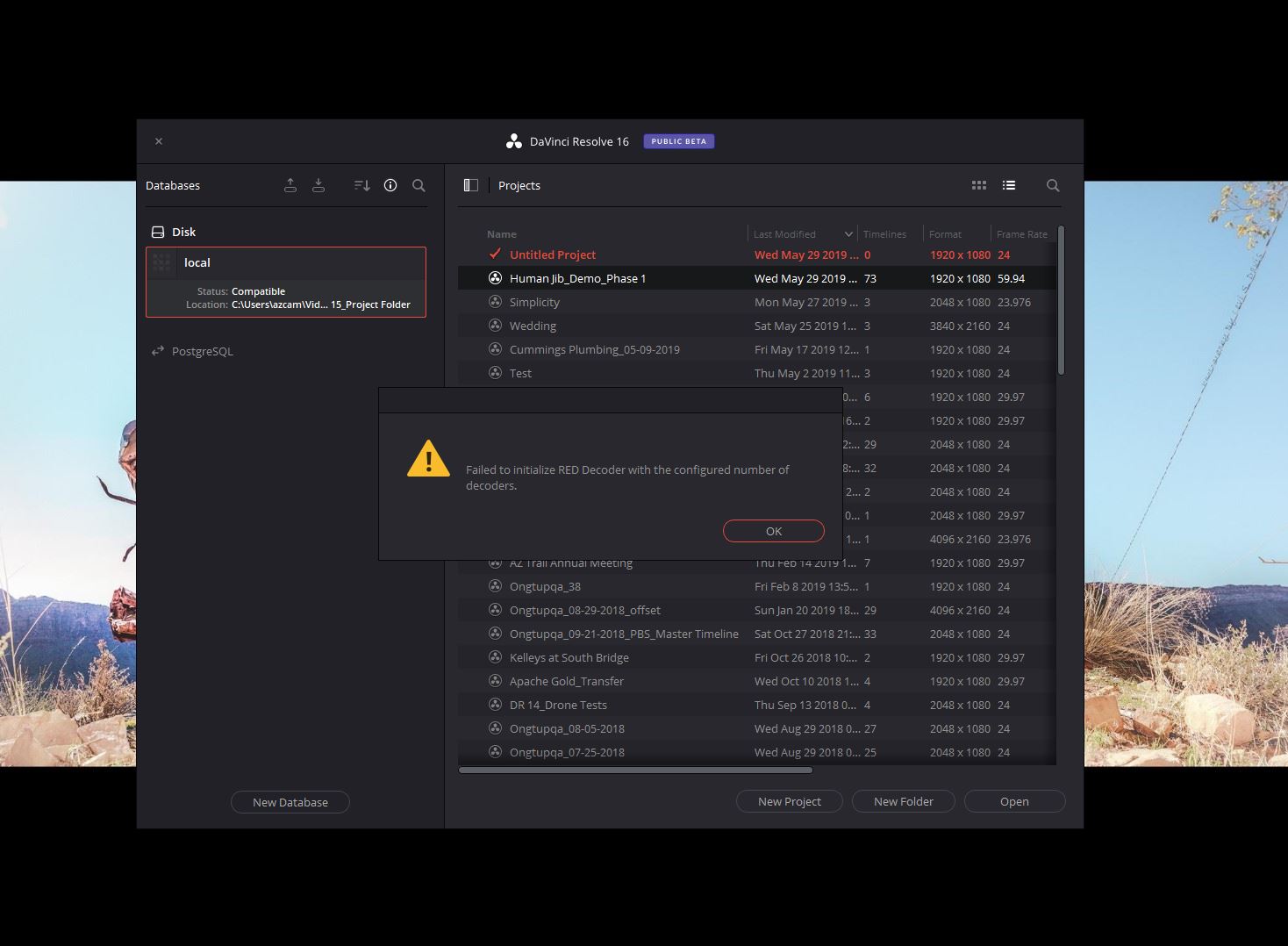Viewport: 1288px width, 946px height.
Task: Click the DaVinci Resolve logo icon
Action: tap(514, 141)
